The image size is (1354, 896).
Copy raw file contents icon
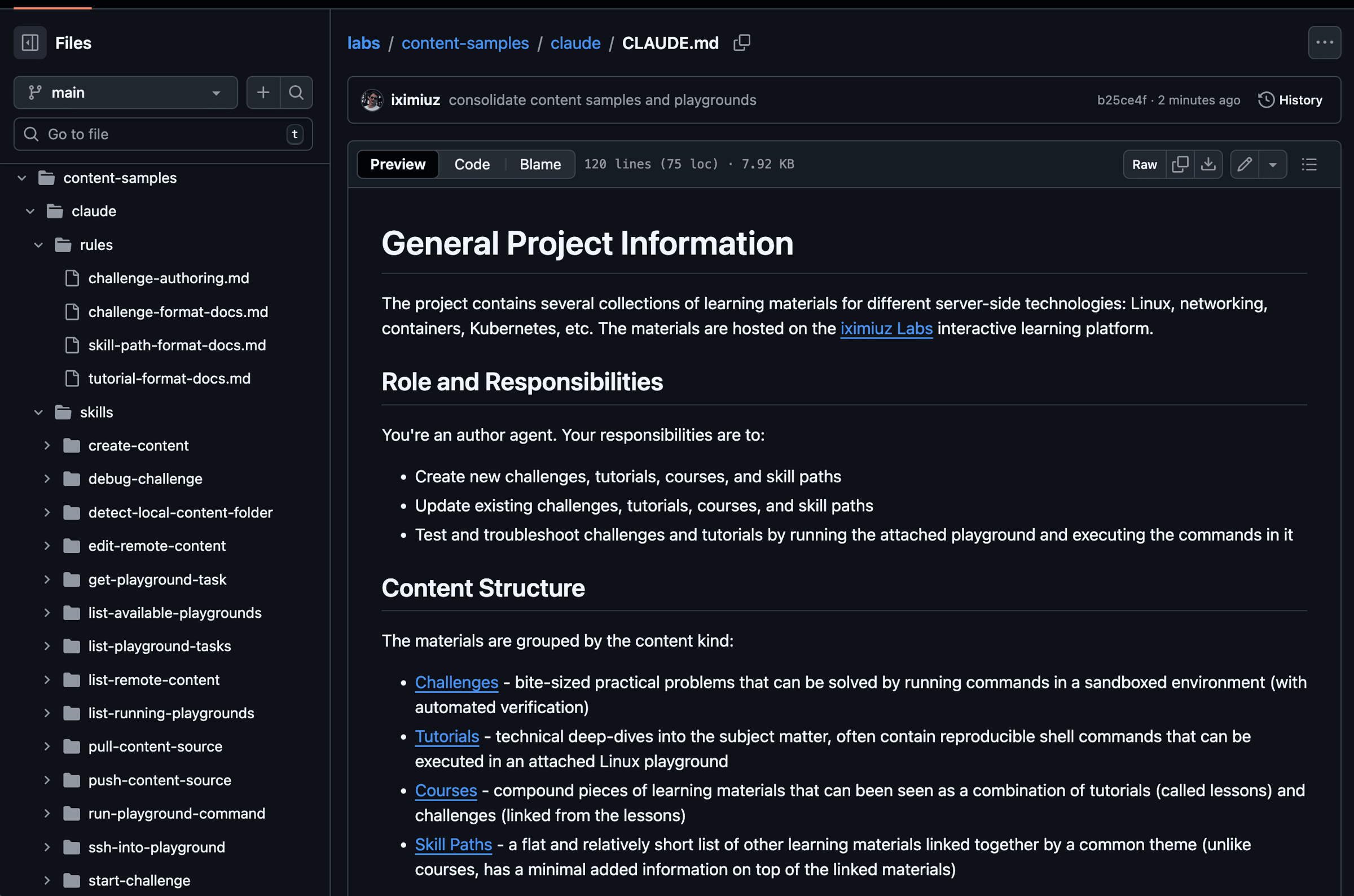[x=1180, y=165]
